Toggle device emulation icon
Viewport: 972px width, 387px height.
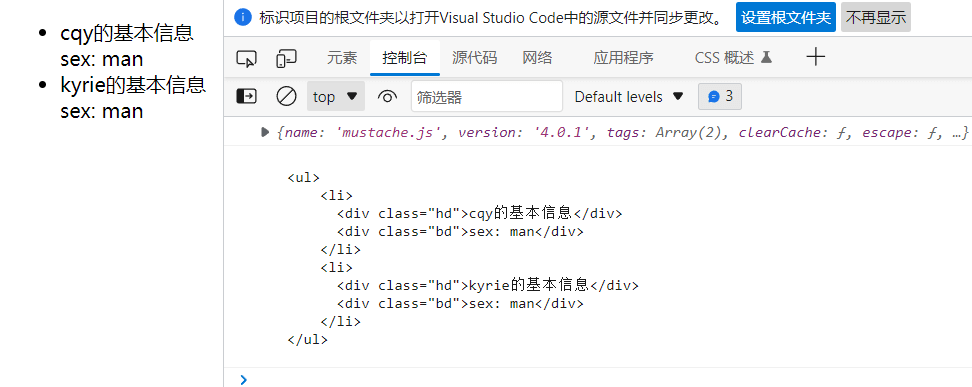pyautogui.click(x=286, y=58)
